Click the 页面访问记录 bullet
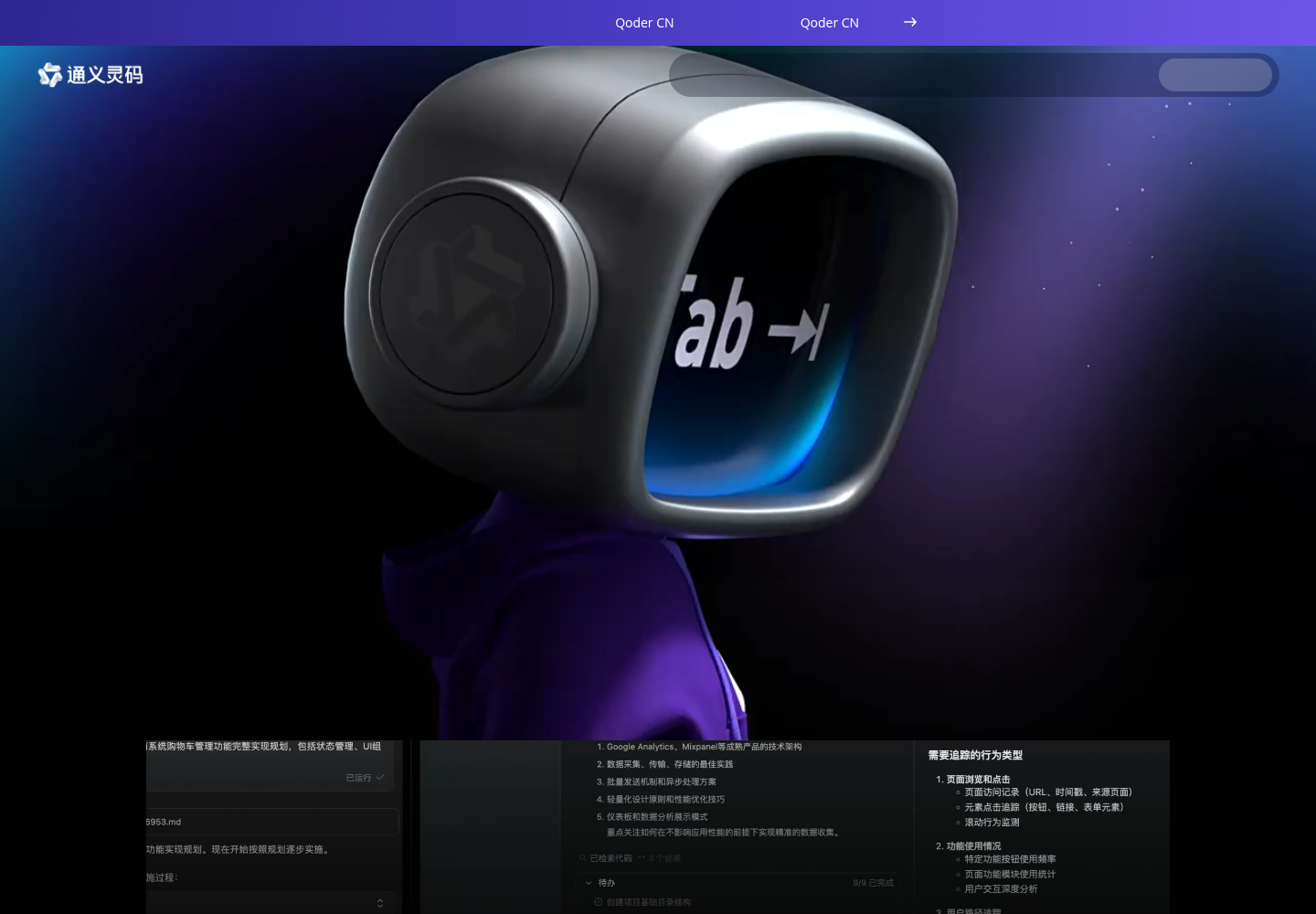Screen dimensions: 1316x914 [x=1044, y=792]
